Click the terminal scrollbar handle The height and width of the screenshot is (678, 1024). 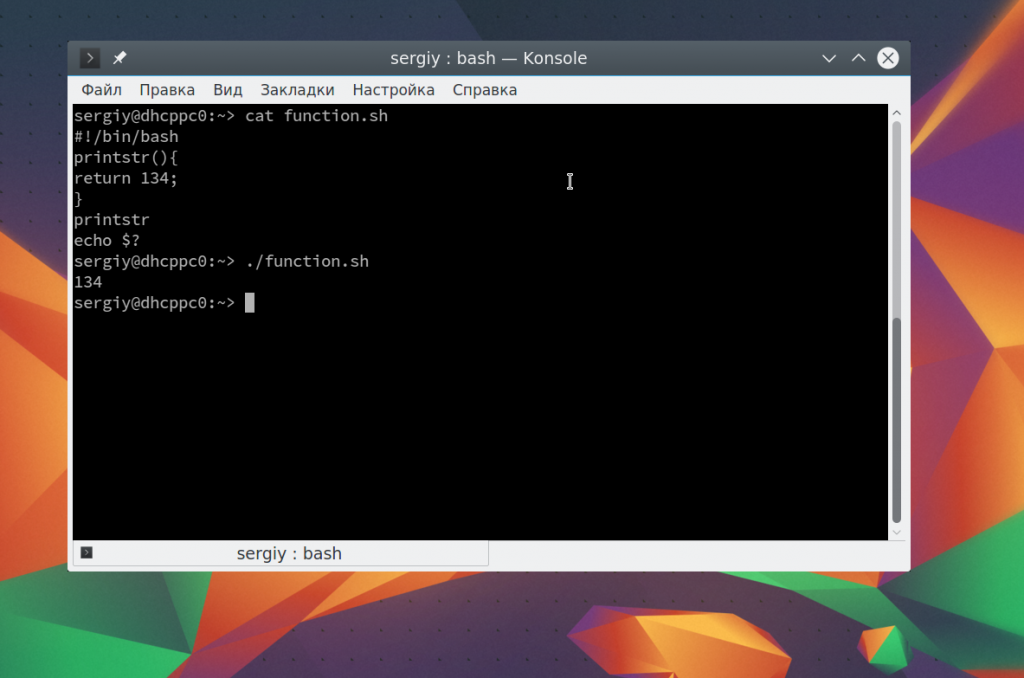pos(896,420)
